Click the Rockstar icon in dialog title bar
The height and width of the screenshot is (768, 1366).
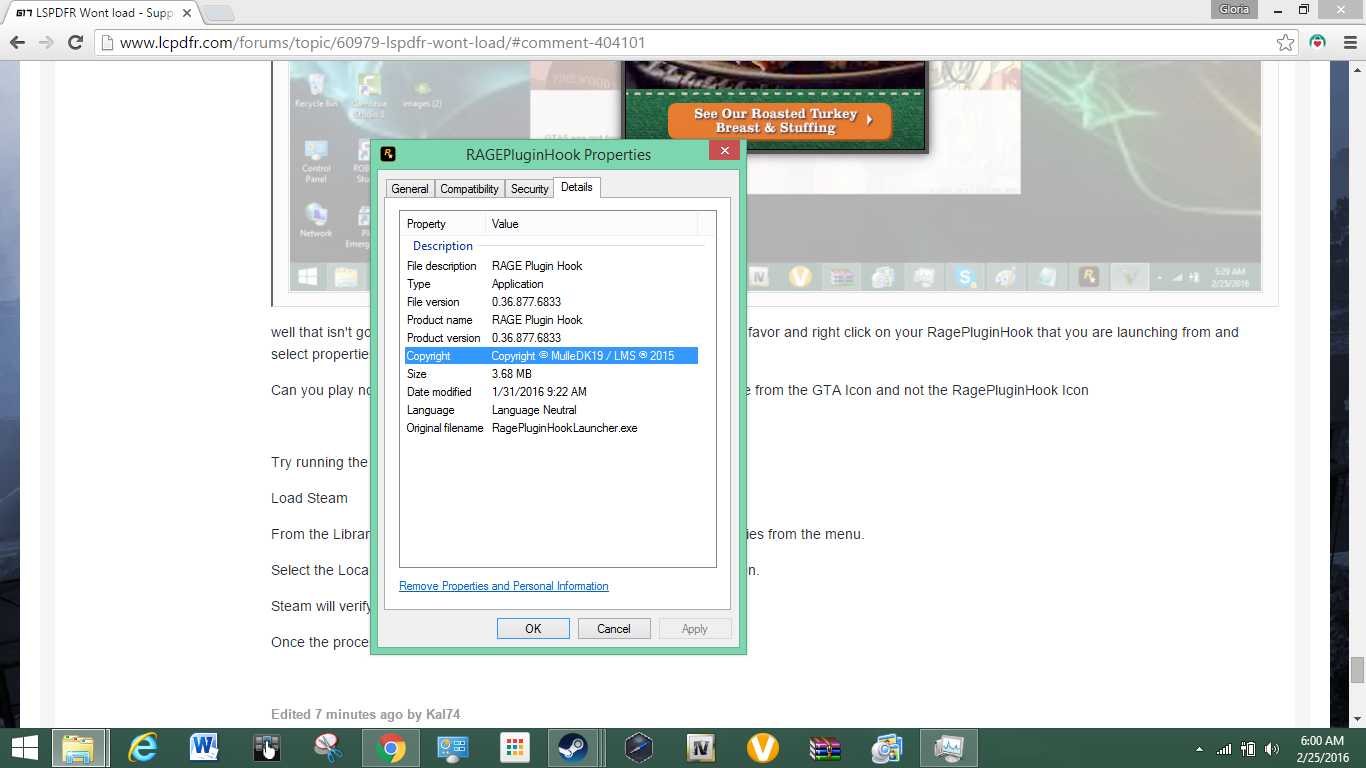click(x=388, y=154)
